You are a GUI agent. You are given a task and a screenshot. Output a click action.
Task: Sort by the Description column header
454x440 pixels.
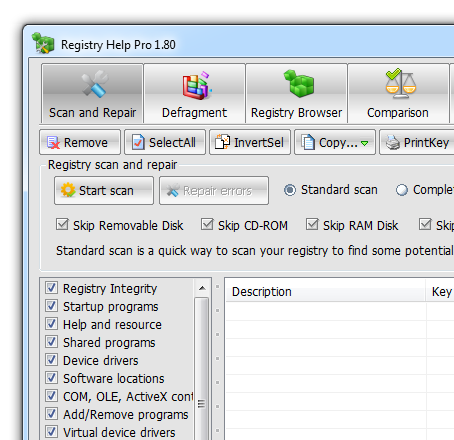pyautogui.click(x=326, y=292)
